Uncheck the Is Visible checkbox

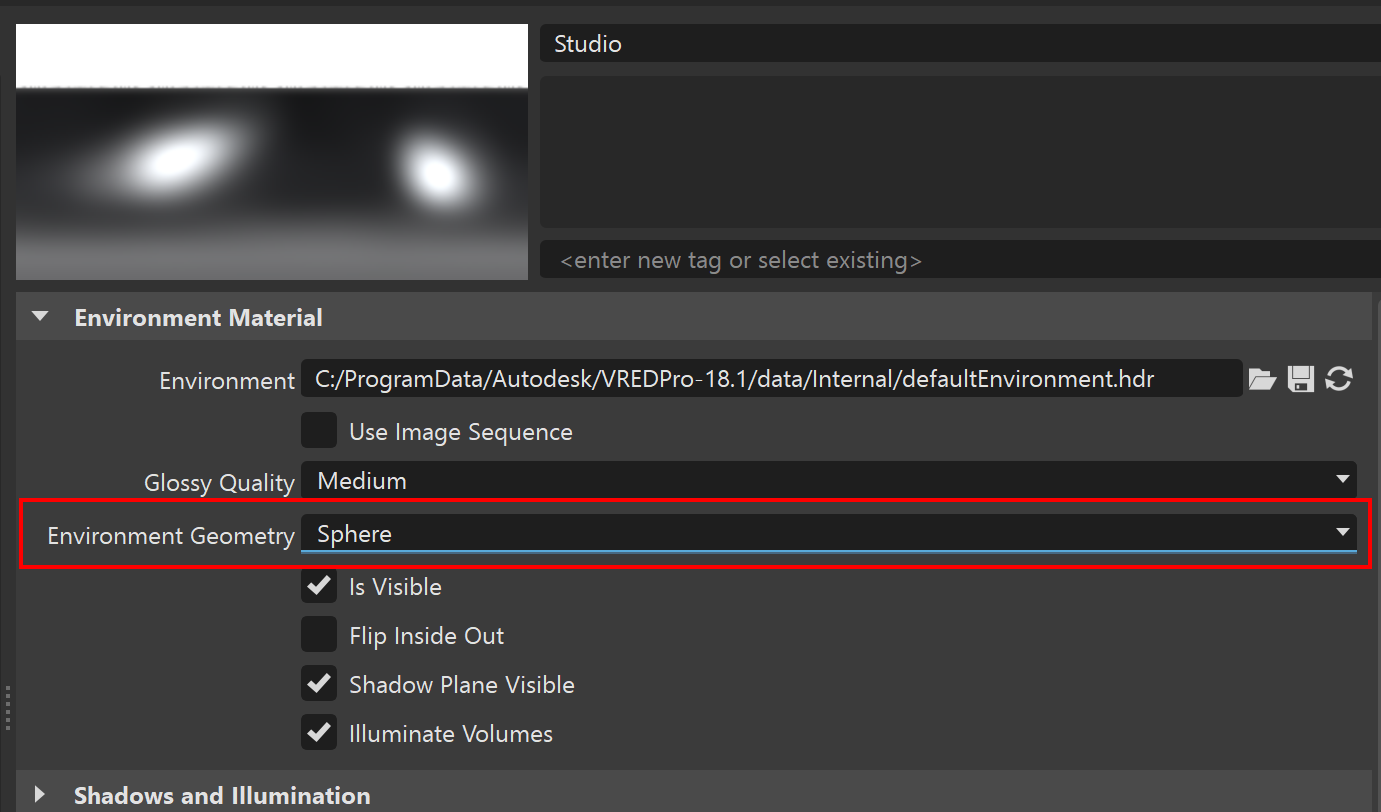pos(319,586)
